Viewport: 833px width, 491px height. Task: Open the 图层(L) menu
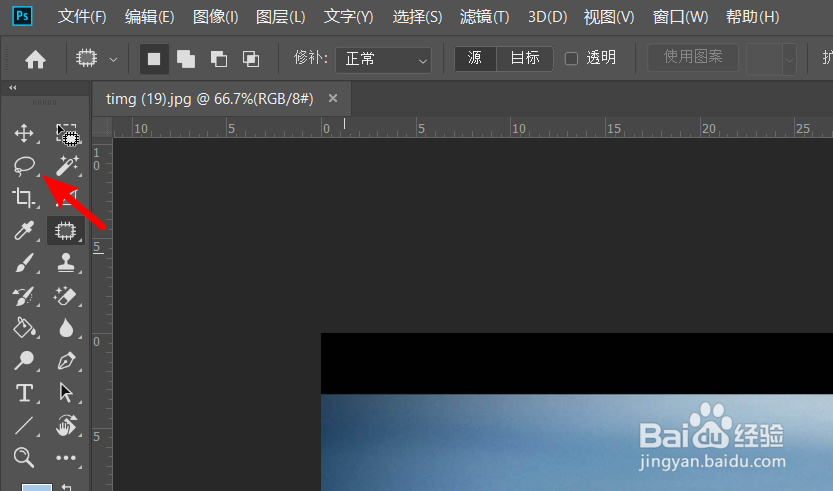[x=280, y=17]
